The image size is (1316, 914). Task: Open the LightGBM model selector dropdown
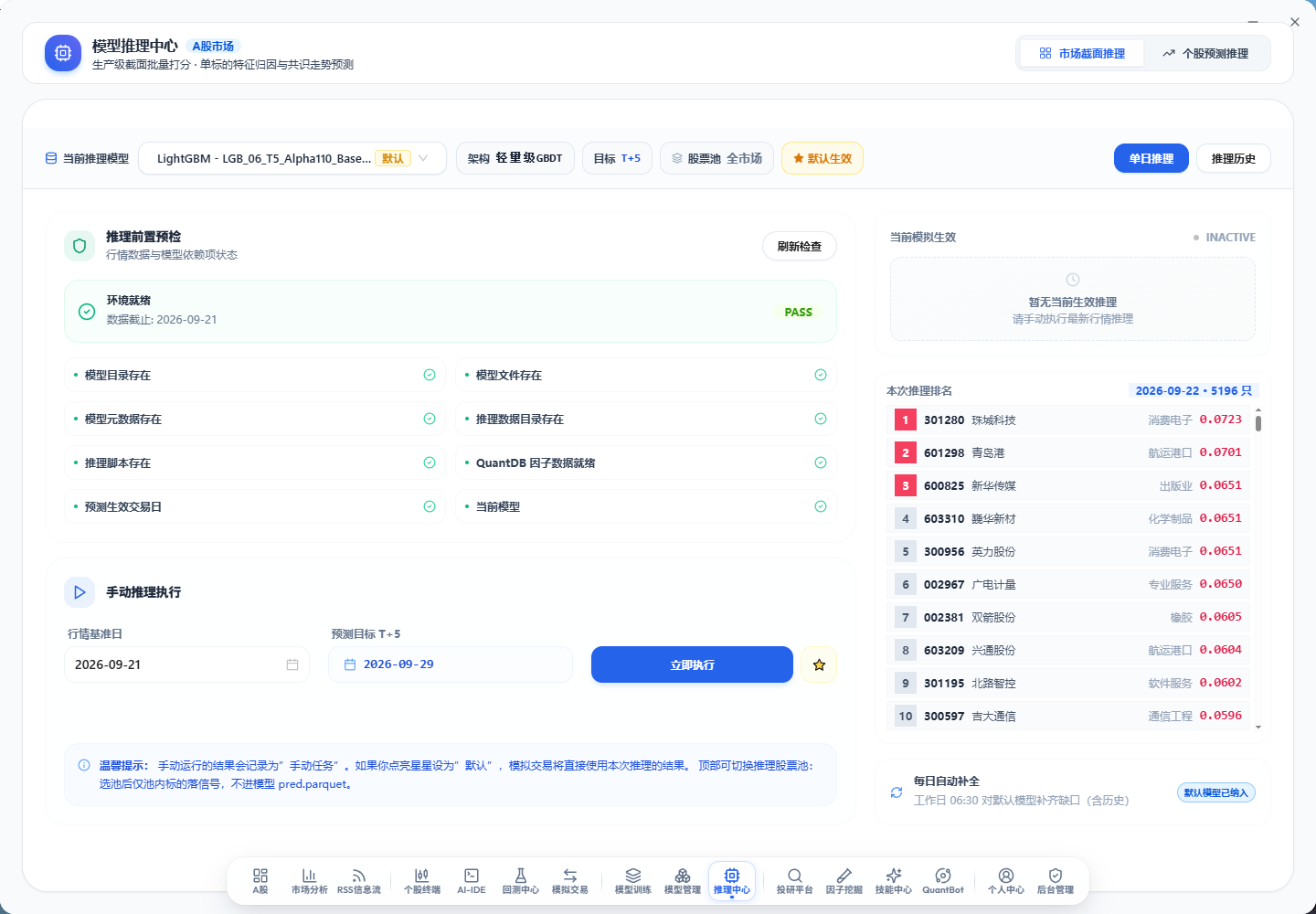(x=292, y=158)
